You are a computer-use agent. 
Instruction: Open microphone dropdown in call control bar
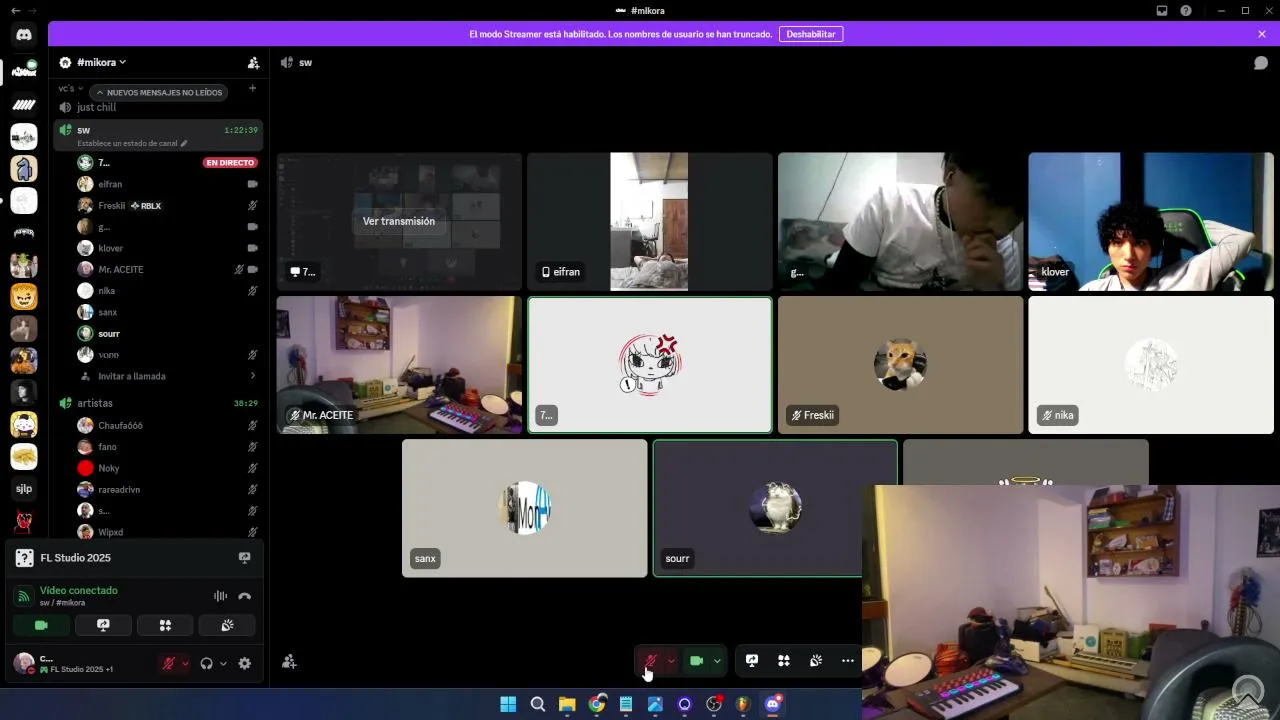[671, 660]
